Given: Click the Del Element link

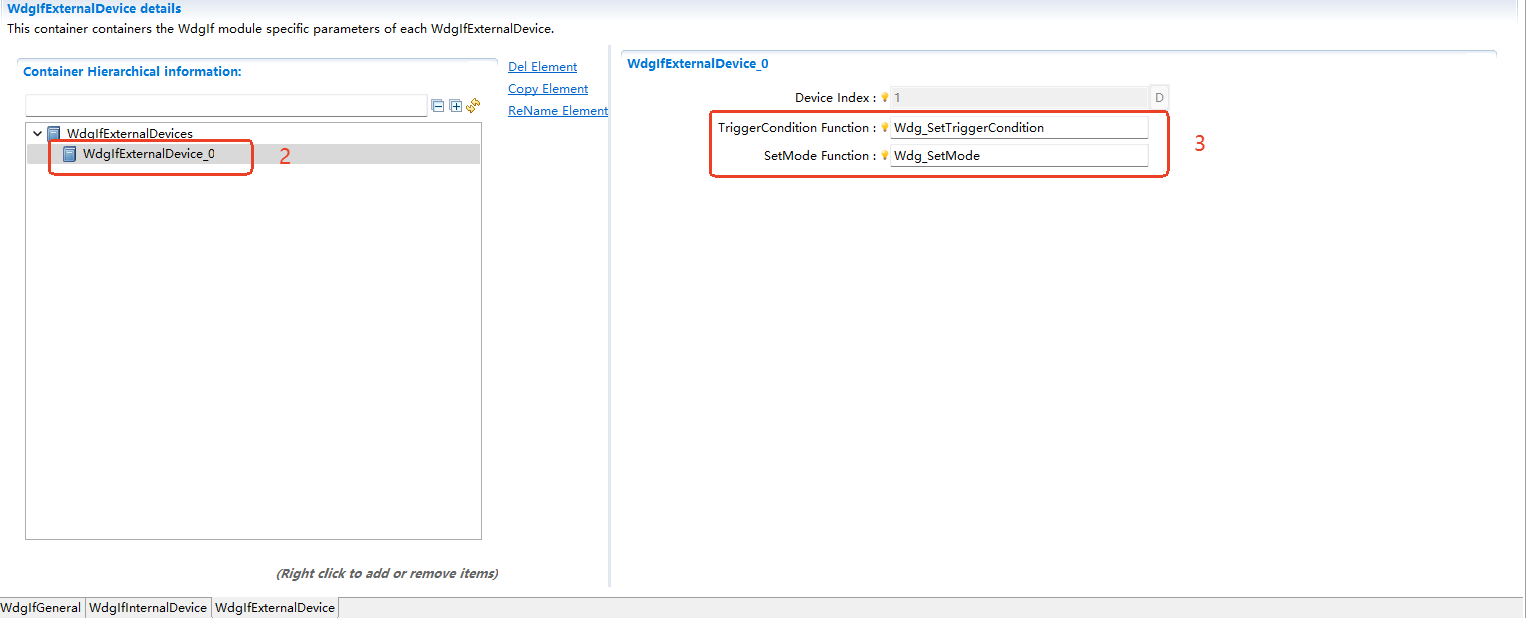Looking at the screenshot, I should pyautogui.click(x=542, y=66).
